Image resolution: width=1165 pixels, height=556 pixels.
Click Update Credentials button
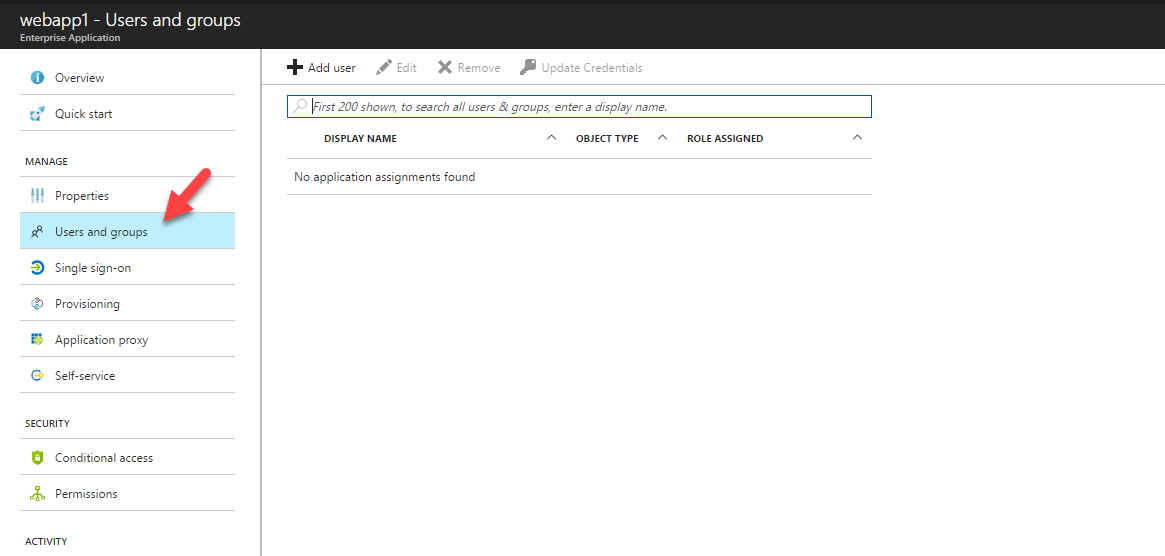tap(581, 68)
